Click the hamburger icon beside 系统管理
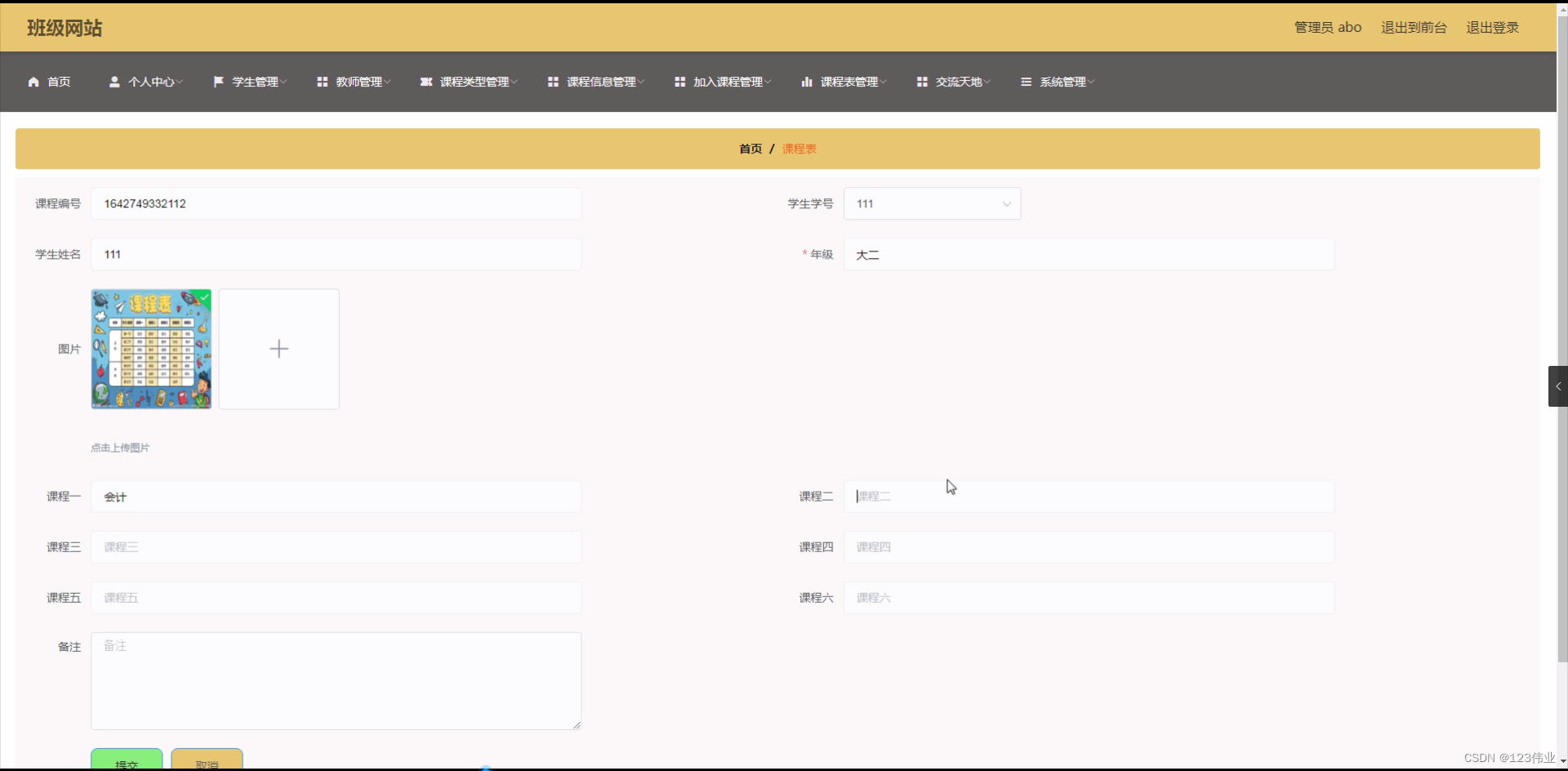Viewport: 1568px width, 771px height. pyautogui.click(x=1026, y=82)
